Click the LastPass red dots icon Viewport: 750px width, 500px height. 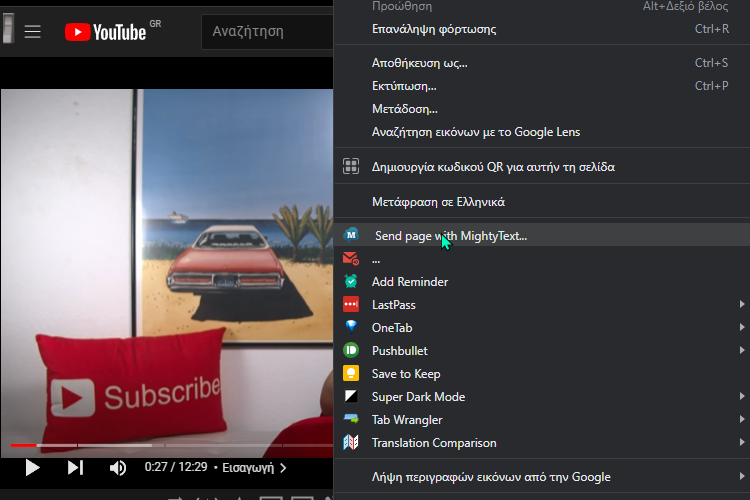tap(351, 304)
